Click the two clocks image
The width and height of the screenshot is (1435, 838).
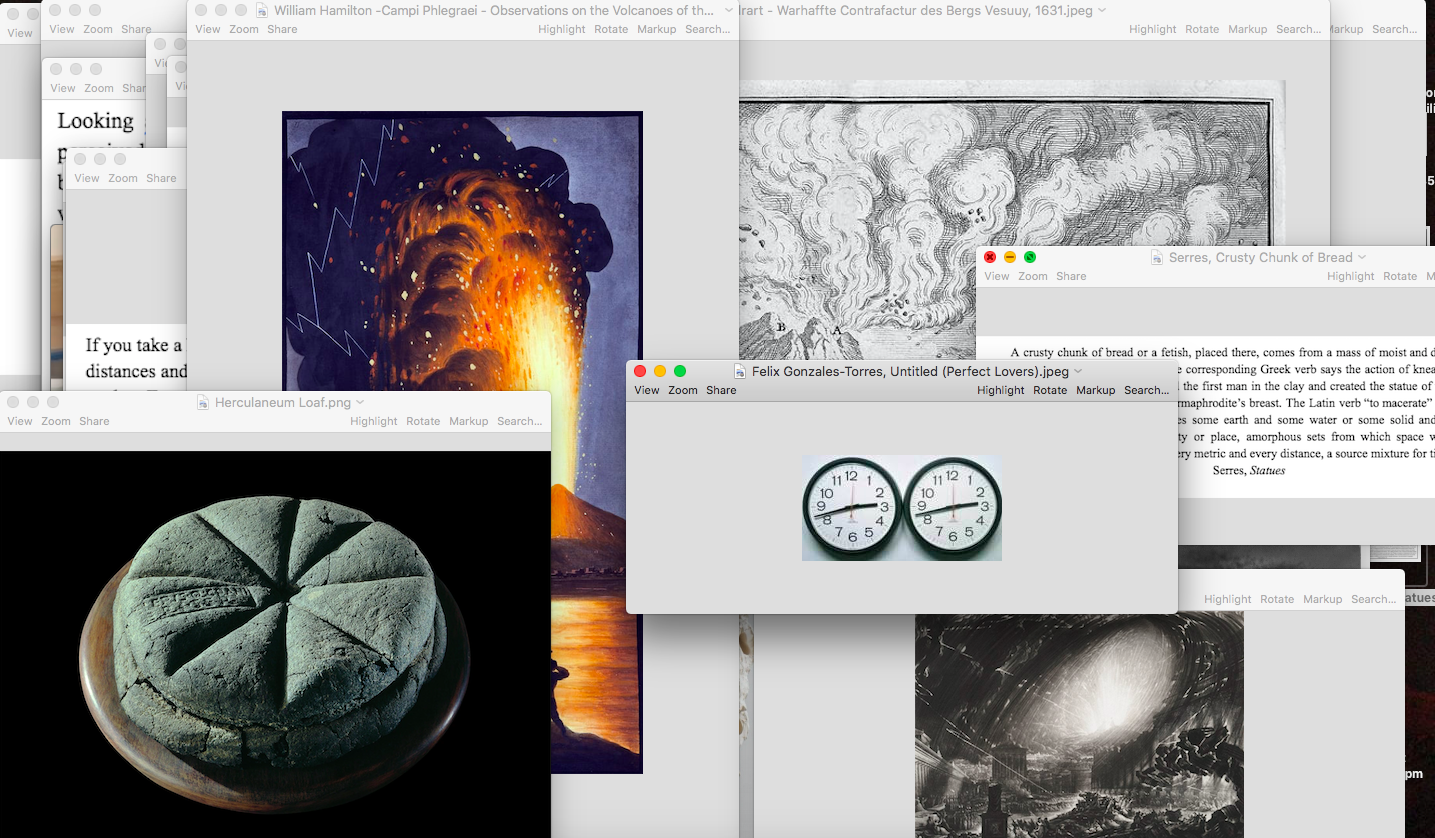pos(902,508)
